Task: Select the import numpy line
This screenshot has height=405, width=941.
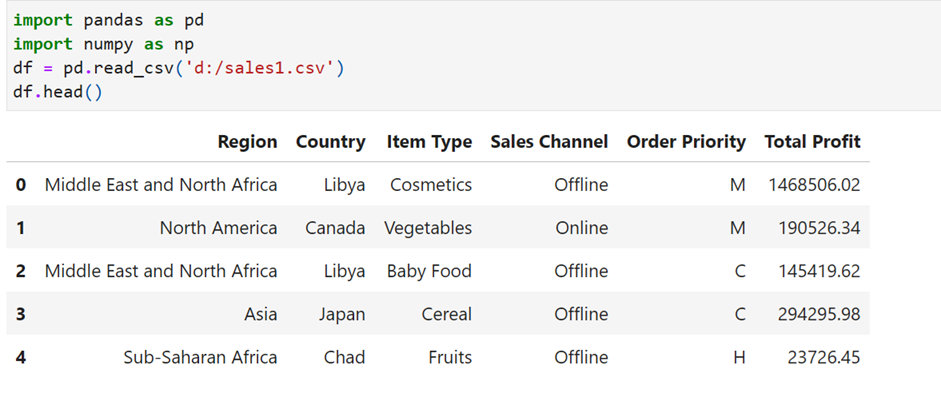Action: click(104, 44)
